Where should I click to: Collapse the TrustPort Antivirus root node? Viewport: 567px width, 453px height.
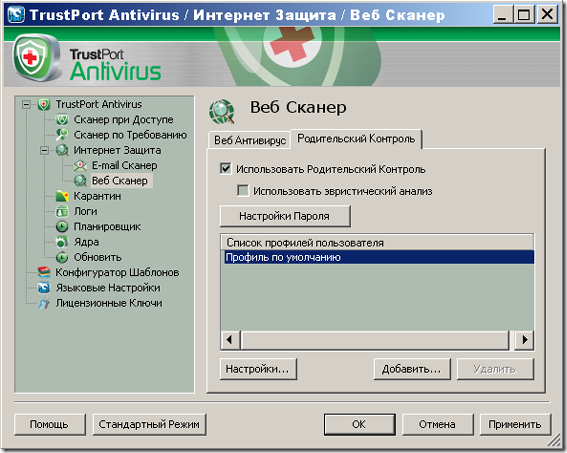coord(26,105)
